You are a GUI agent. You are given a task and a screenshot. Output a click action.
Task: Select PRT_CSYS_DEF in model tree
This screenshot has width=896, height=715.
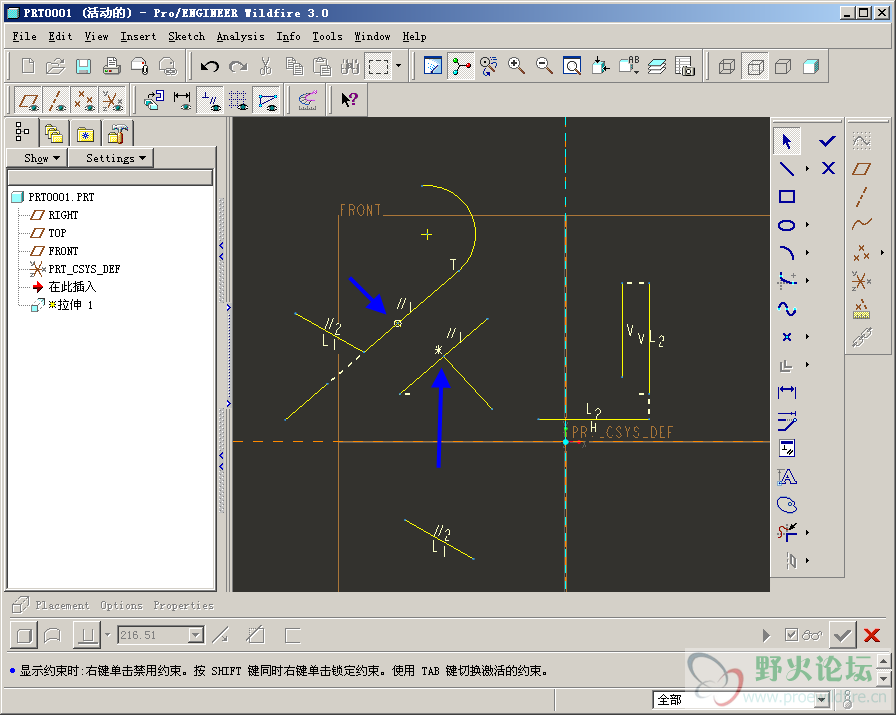84,269
